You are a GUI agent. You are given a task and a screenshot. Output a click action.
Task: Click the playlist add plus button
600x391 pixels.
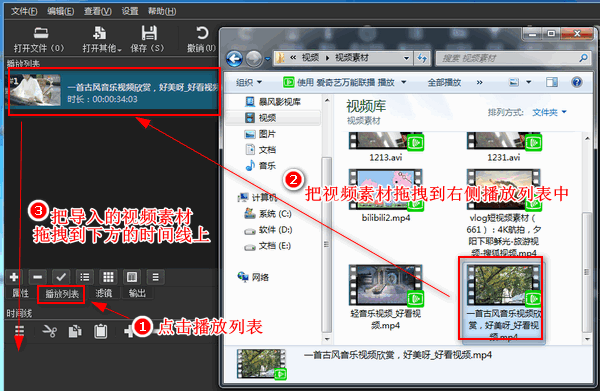click(14, 277)
